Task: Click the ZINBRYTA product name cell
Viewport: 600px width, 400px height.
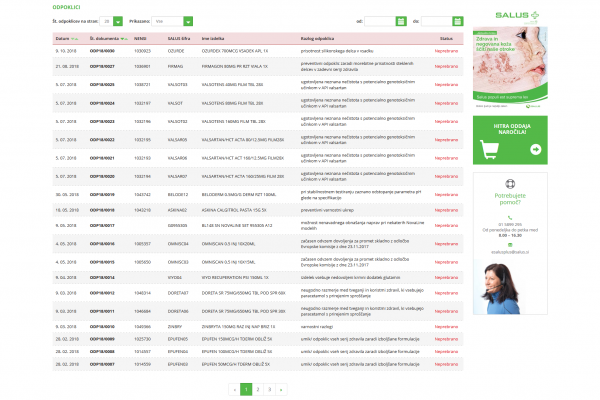Action: click(x=238, y=327)
